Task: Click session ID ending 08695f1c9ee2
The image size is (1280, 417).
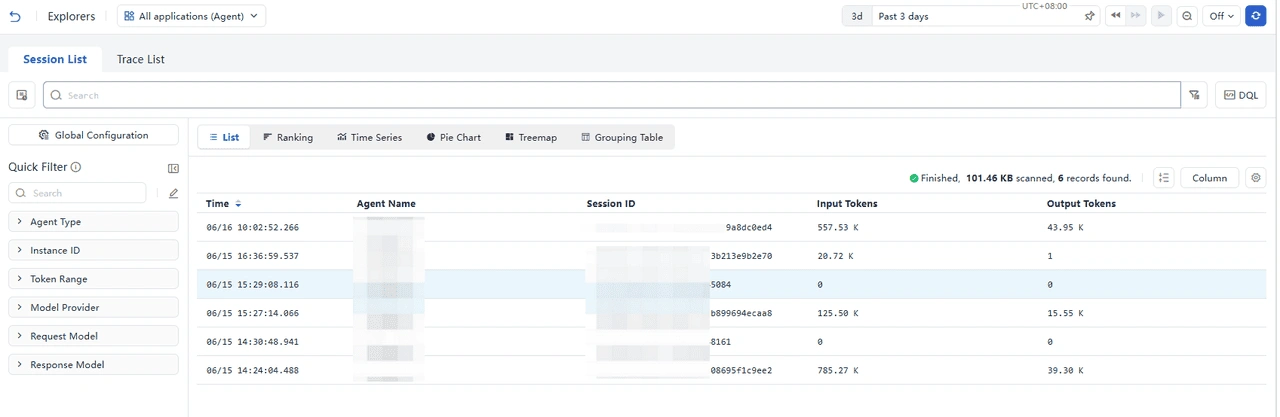Action: coord(741,370)
